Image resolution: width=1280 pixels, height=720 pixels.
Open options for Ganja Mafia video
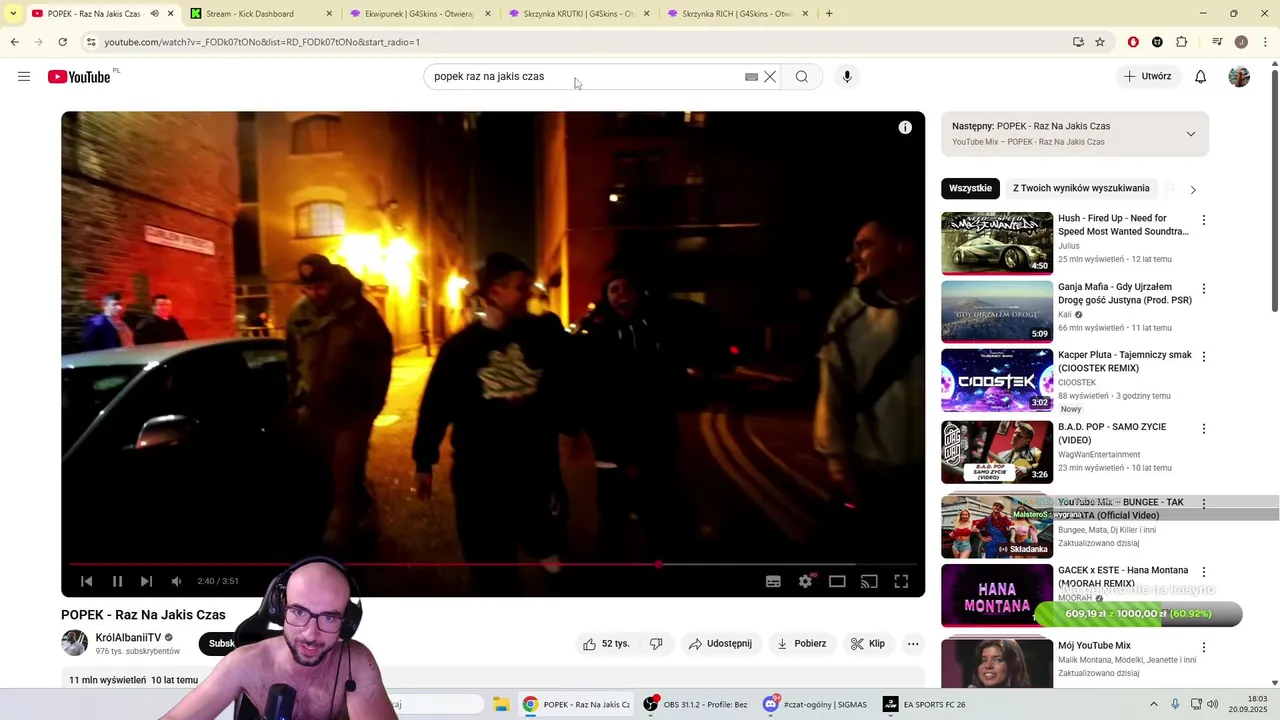click(1203, 289)
